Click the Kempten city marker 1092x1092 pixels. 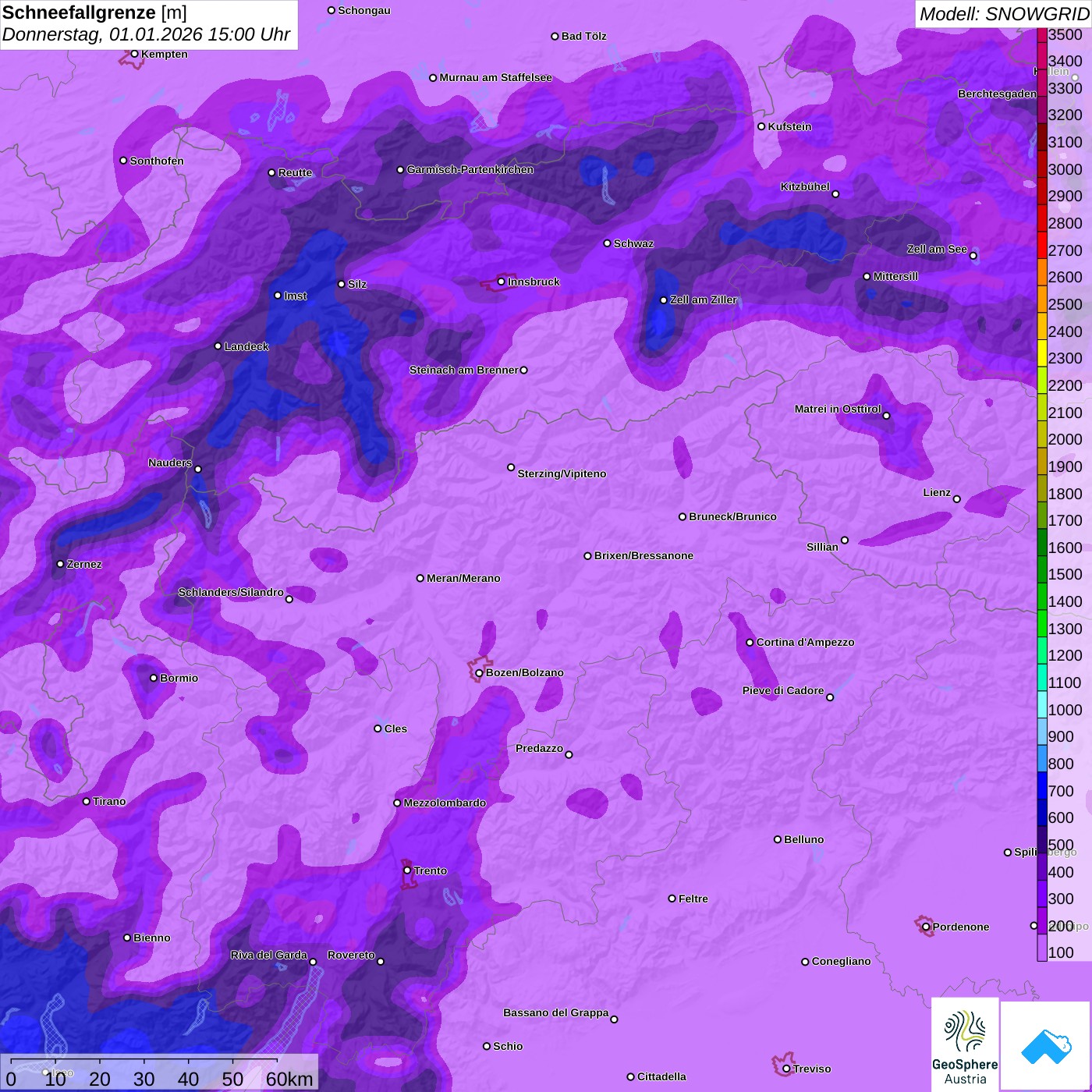pyautogui.click(x=135, y=54)
